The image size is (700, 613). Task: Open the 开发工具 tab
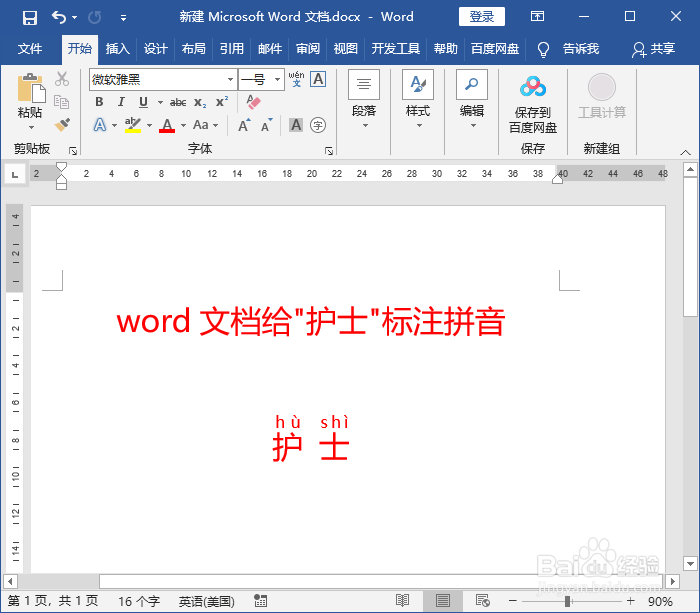click(396, 49)
